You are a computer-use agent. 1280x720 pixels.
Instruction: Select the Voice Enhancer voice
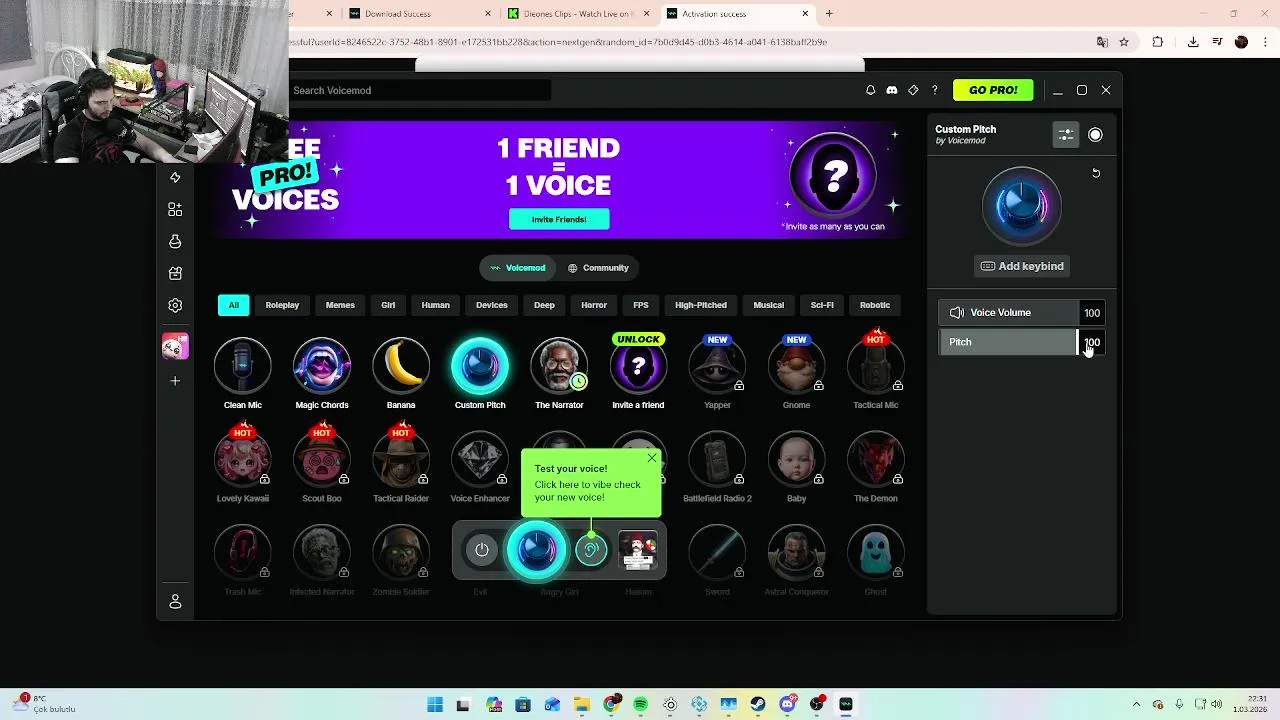pyautogui.click(x=480, y=459)
